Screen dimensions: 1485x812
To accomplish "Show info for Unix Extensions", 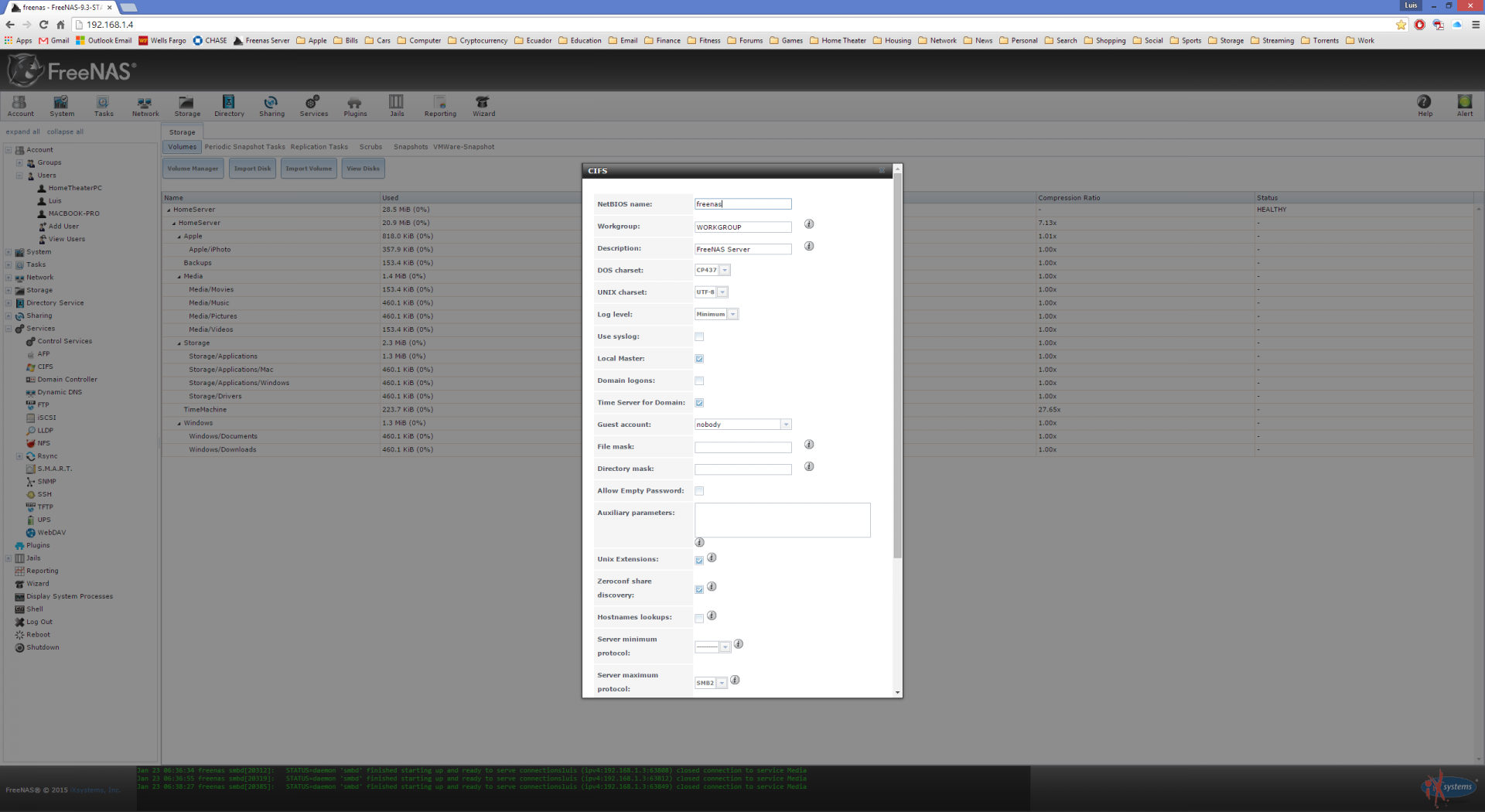I will pos(712,558).
